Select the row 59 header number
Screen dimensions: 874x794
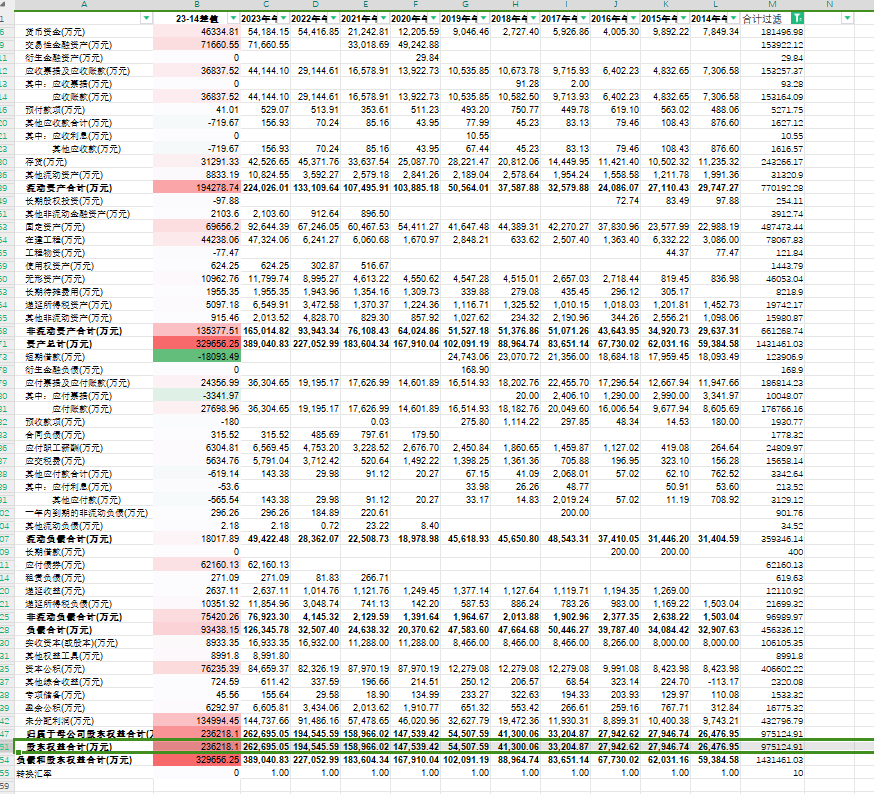tap(7, 786)
